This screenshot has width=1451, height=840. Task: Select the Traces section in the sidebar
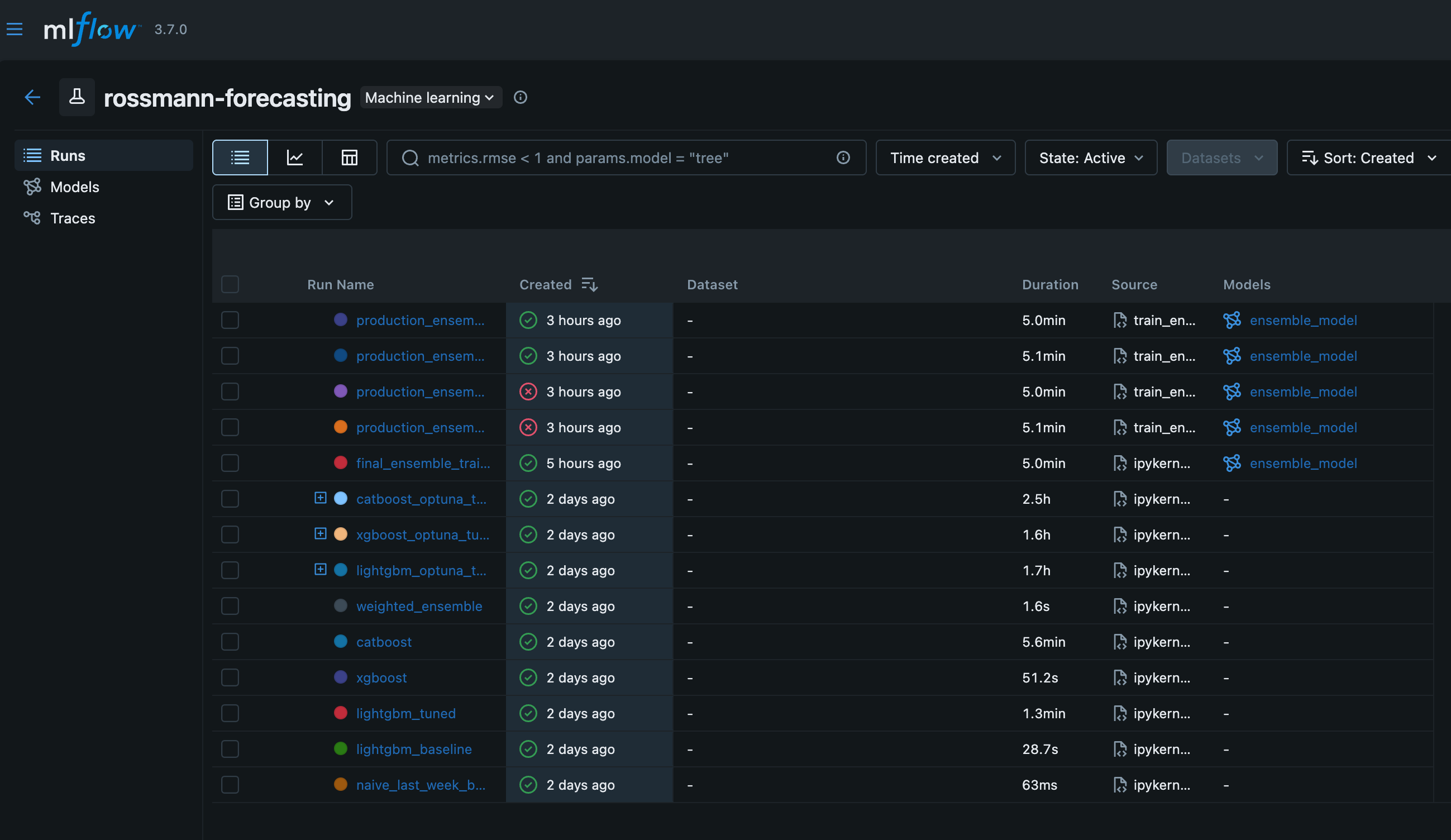73,218
